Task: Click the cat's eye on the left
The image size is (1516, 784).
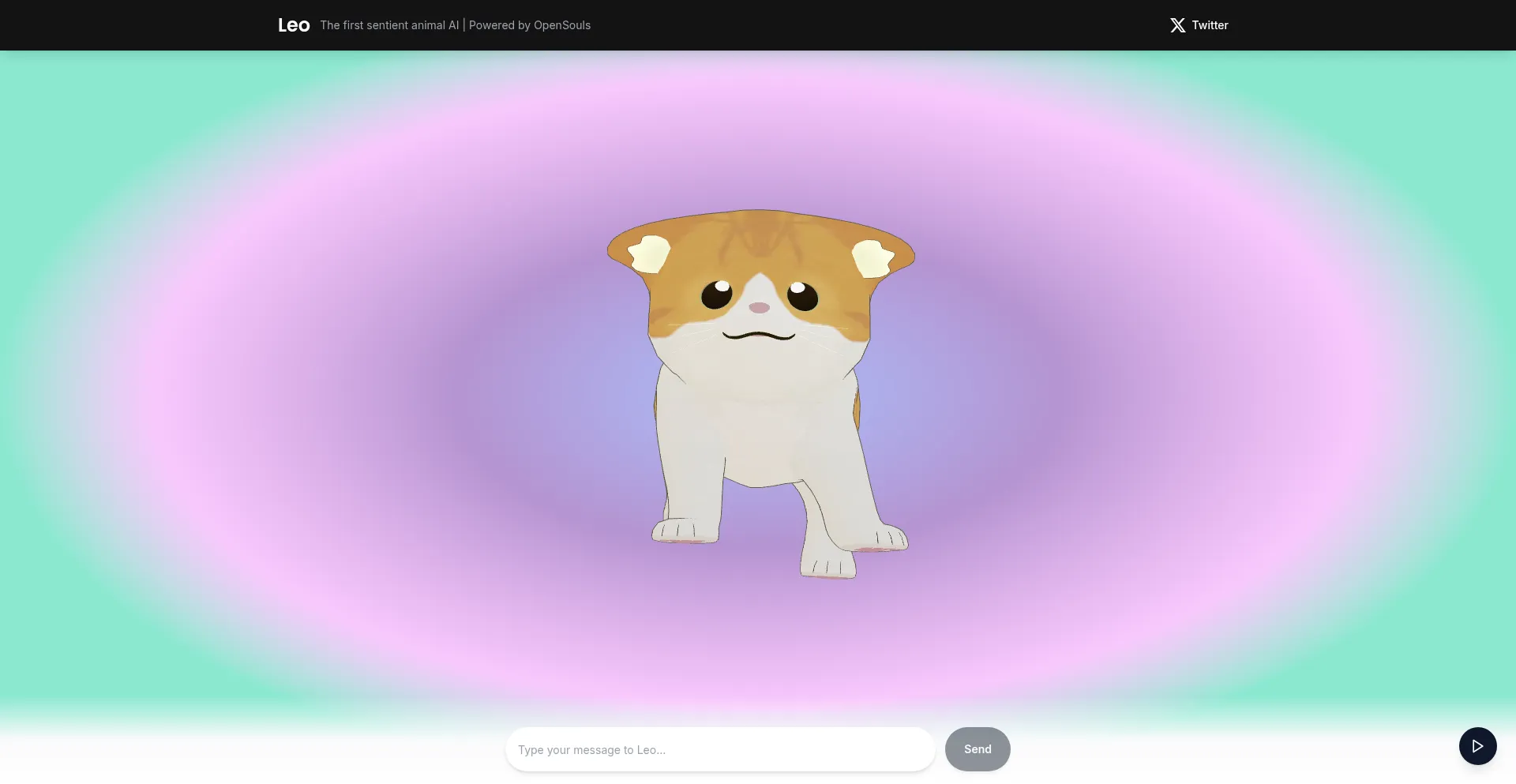Action: point(717,295)
